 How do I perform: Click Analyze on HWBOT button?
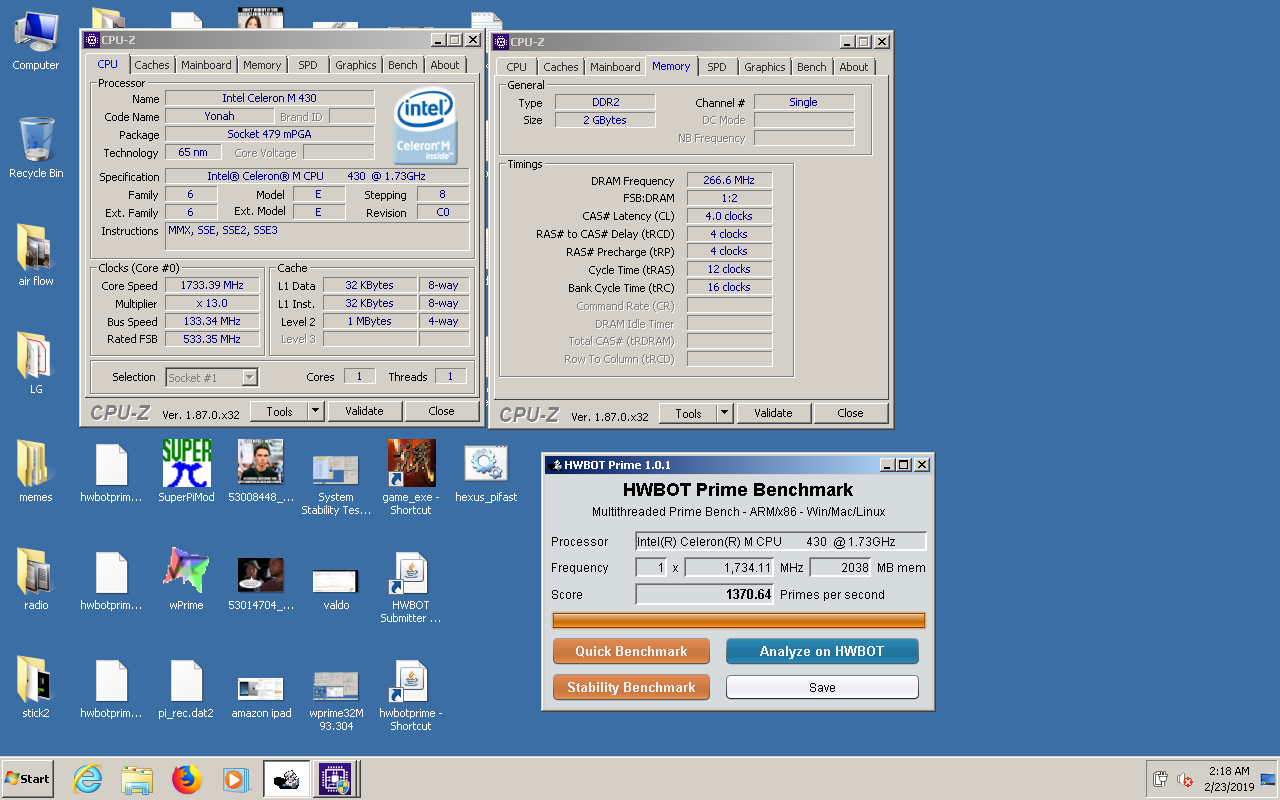822,651
